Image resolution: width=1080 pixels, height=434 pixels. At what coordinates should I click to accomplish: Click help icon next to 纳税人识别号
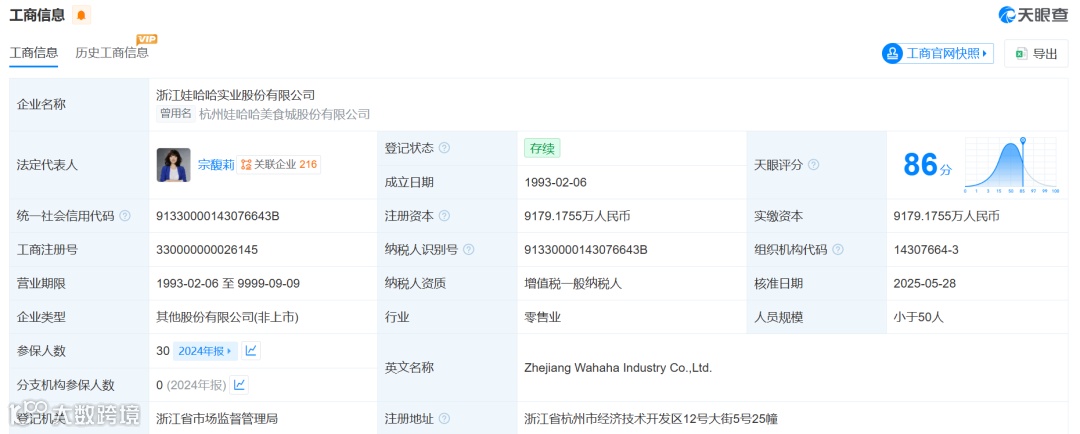(469, 249)
